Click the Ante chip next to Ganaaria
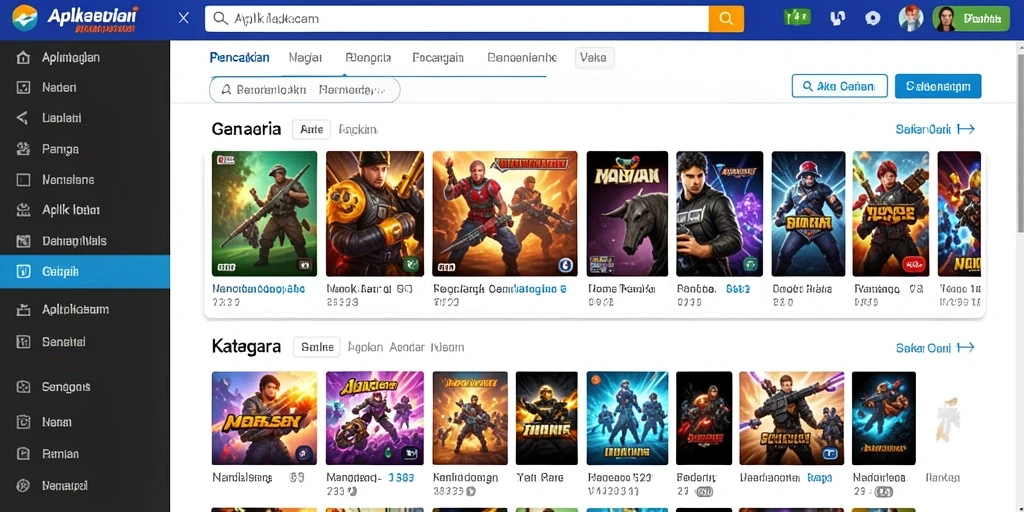The width and height of the screenshot is (1024, 512). pos(312,129)
